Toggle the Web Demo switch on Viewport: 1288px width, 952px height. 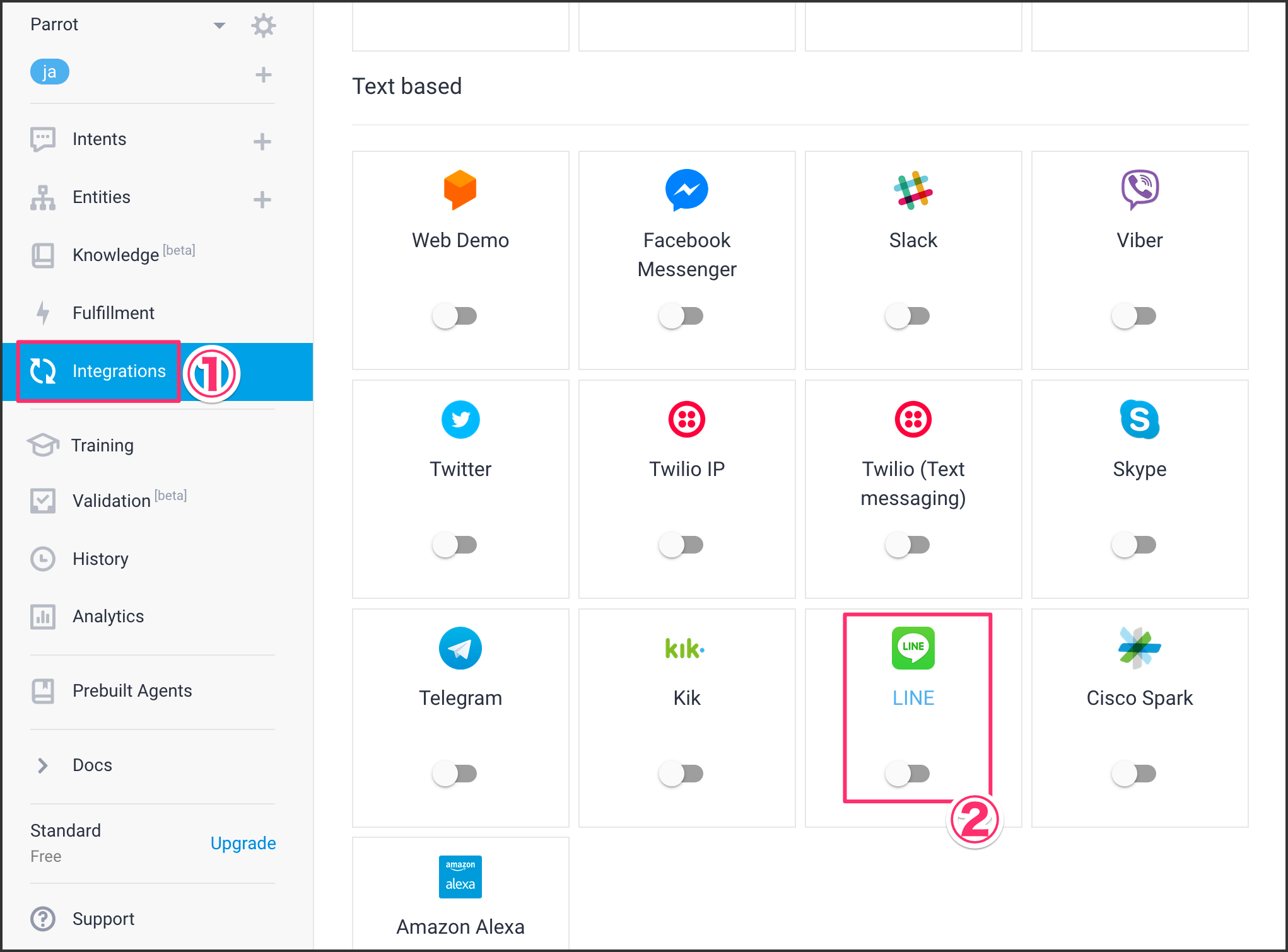[x=455, y=315]
